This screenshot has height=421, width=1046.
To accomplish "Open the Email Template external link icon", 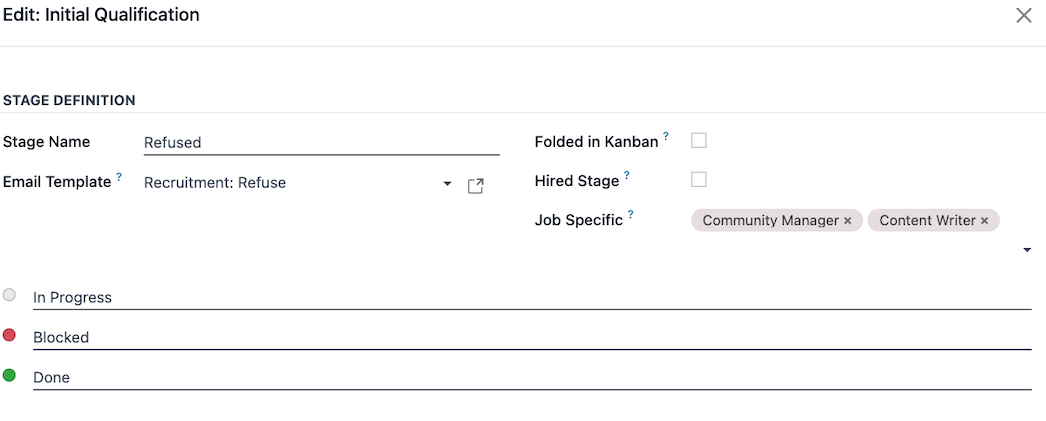I will (476, 185).
